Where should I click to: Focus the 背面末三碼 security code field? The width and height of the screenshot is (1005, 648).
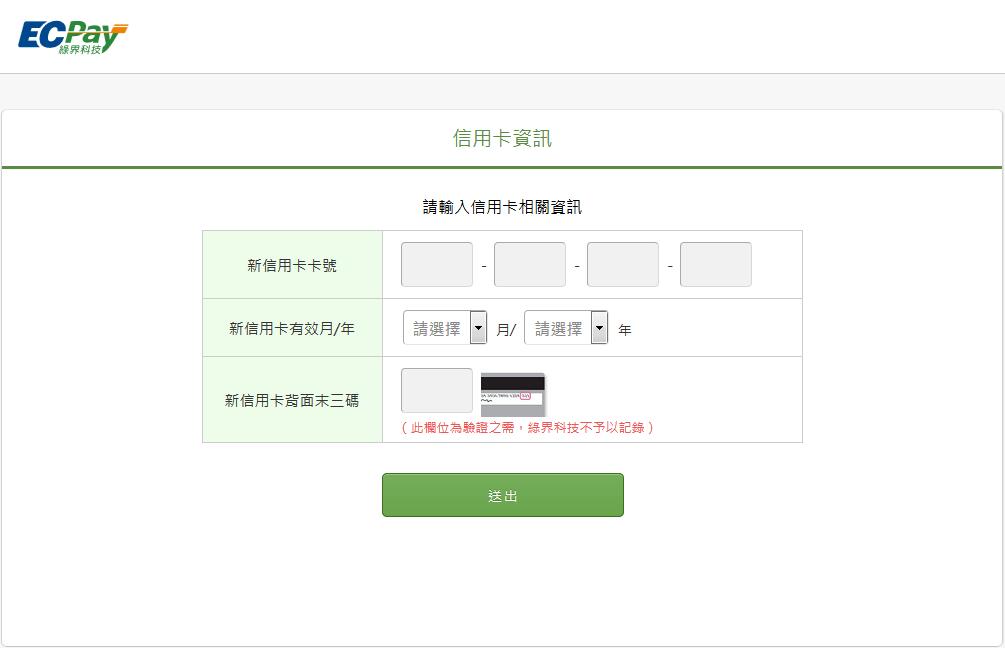436,390
